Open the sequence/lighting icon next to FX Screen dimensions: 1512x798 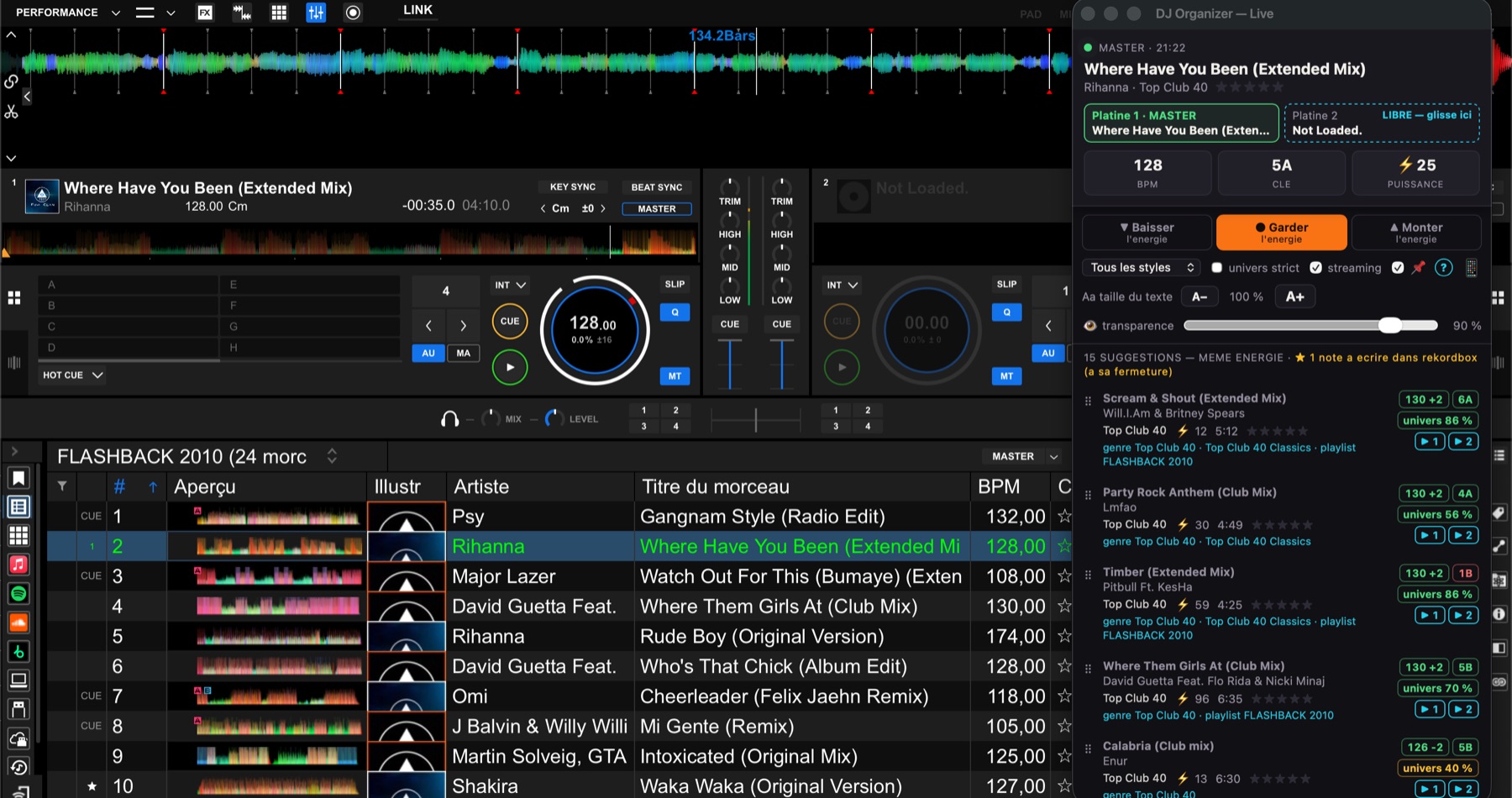[242, 13]
